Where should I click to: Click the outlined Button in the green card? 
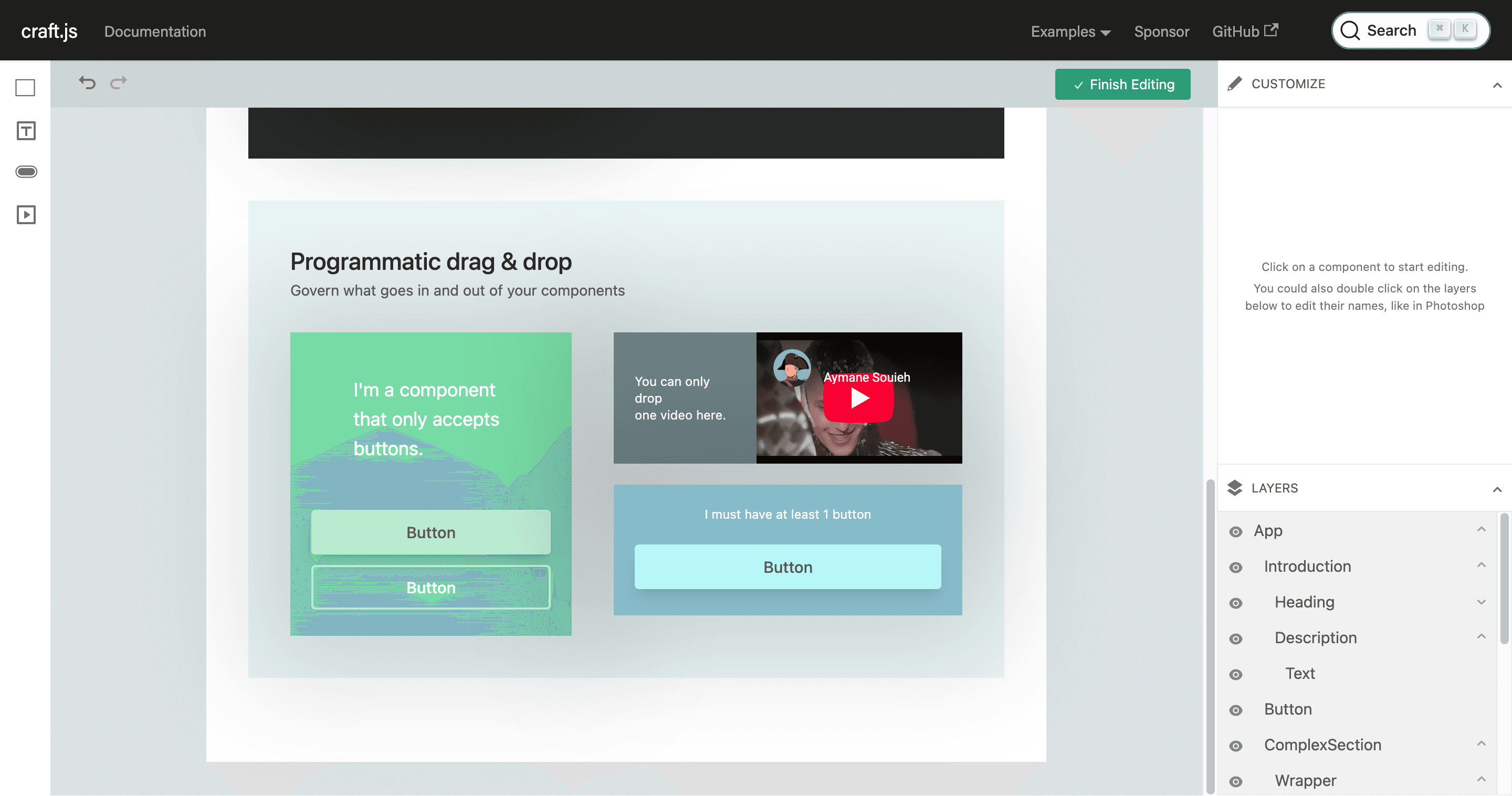click(x=431, y=588)
